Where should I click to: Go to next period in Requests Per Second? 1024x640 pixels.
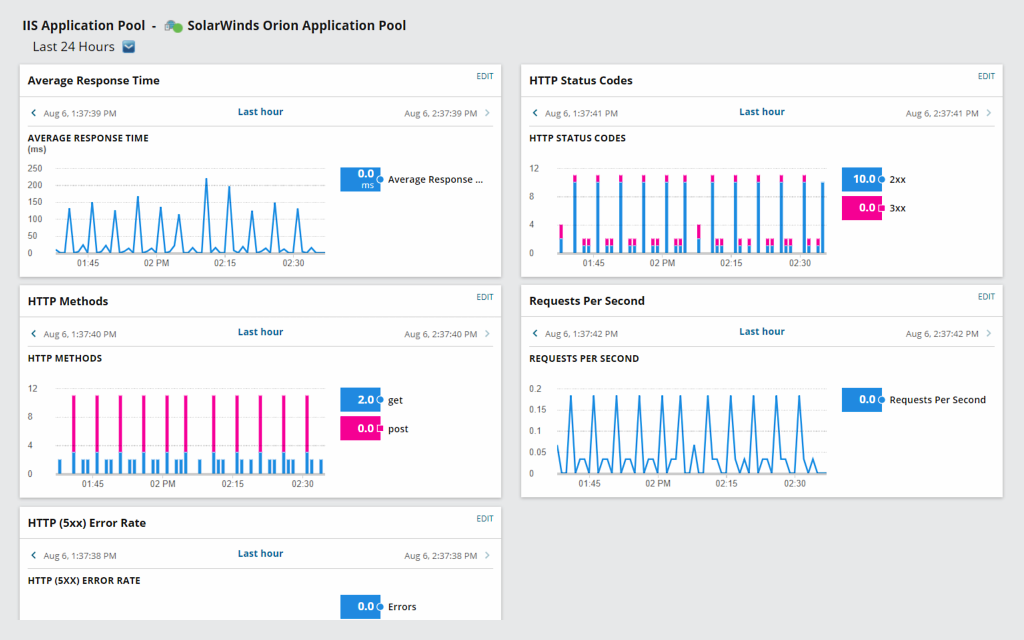(989, 334)
